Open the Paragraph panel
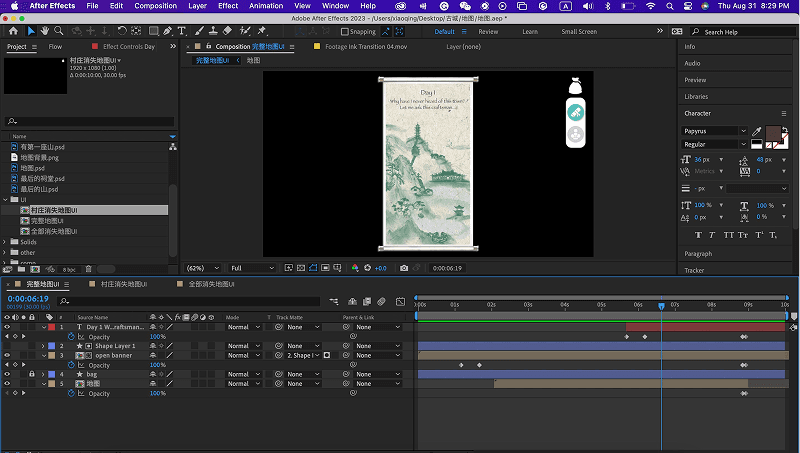Screen dimensions: 800x453 (698, 253)
